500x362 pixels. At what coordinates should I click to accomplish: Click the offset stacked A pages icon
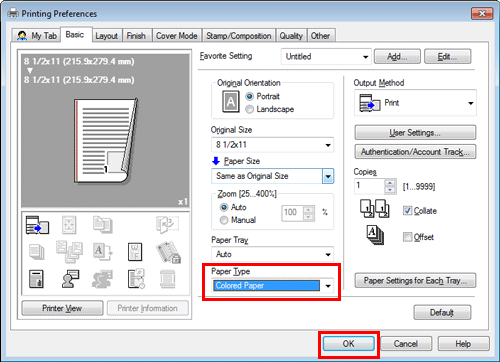(x=375, y=235)
